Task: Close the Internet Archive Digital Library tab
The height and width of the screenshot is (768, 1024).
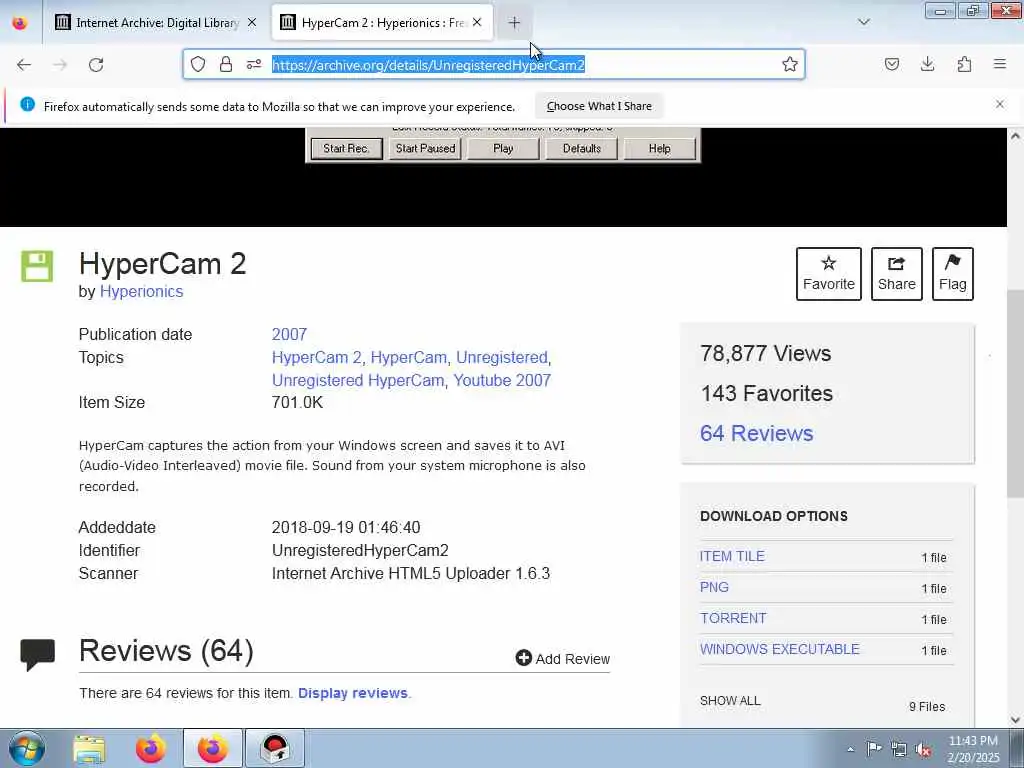Action: coord(252,22)
